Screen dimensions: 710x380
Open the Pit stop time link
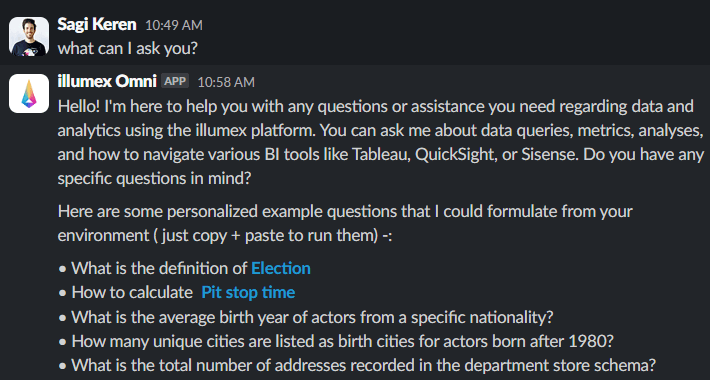[x=248, y=292]
